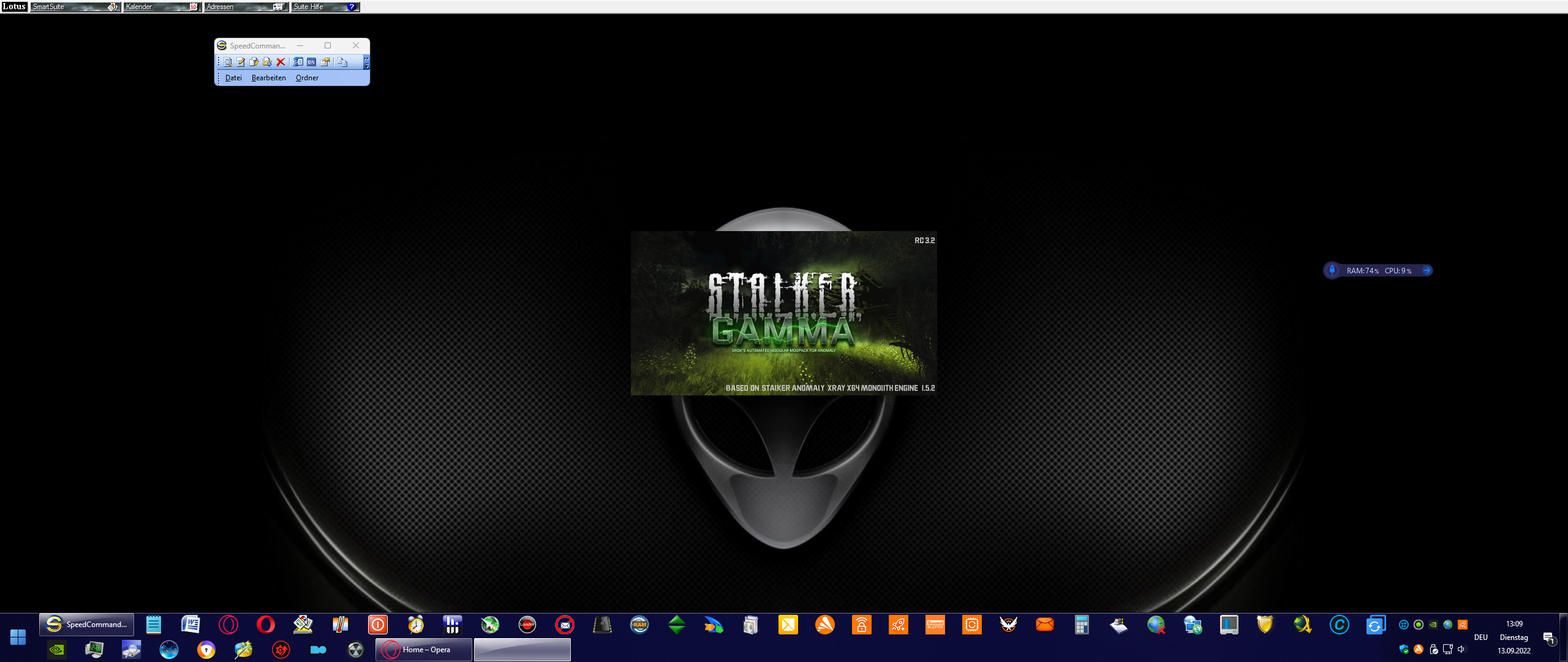The width and height of the screenshot is (1568, 662).
Task: Click the edit file pencil icon
Action: [241, 62]
